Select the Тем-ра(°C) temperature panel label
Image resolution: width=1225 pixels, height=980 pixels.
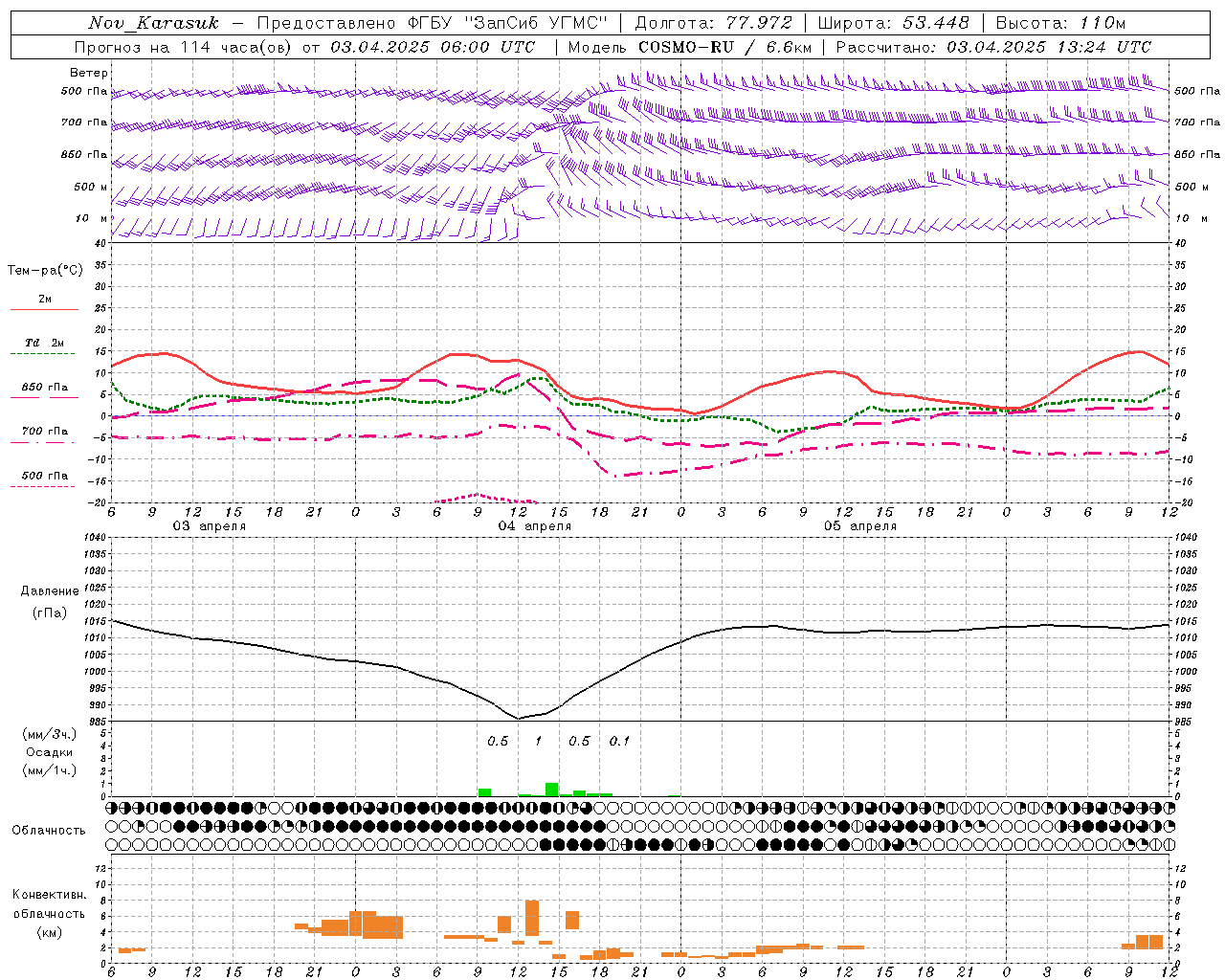[x=45, y=271]
